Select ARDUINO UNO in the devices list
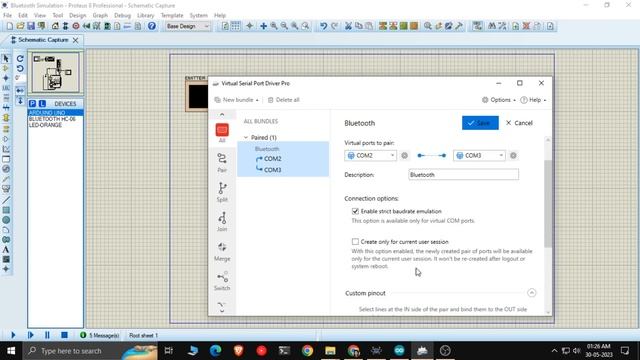Image resolution: width=640 pixels, height=360 pixels. (56, 112)
